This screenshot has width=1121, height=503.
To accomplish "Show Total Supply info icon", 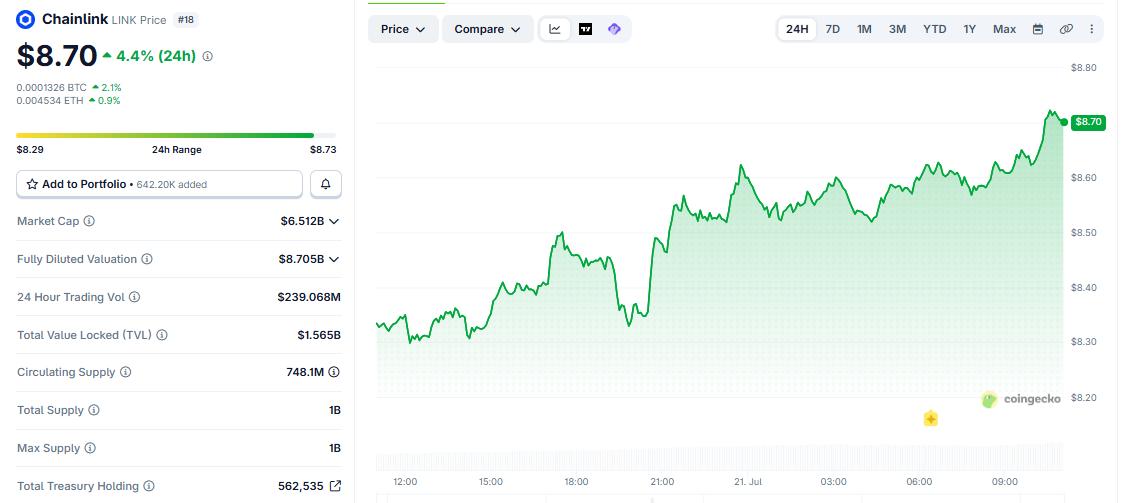I will (x=94, y=410).
